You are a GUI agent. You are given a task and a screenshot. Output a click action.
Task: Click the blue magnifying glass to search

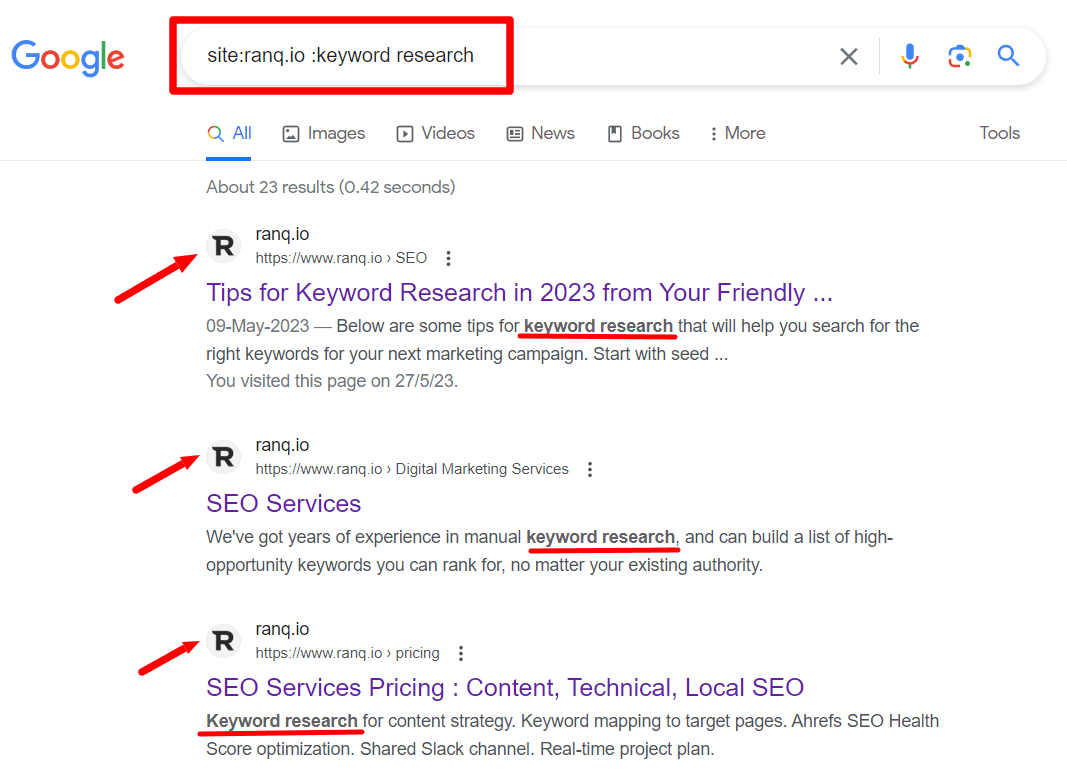pos(1007,56)
